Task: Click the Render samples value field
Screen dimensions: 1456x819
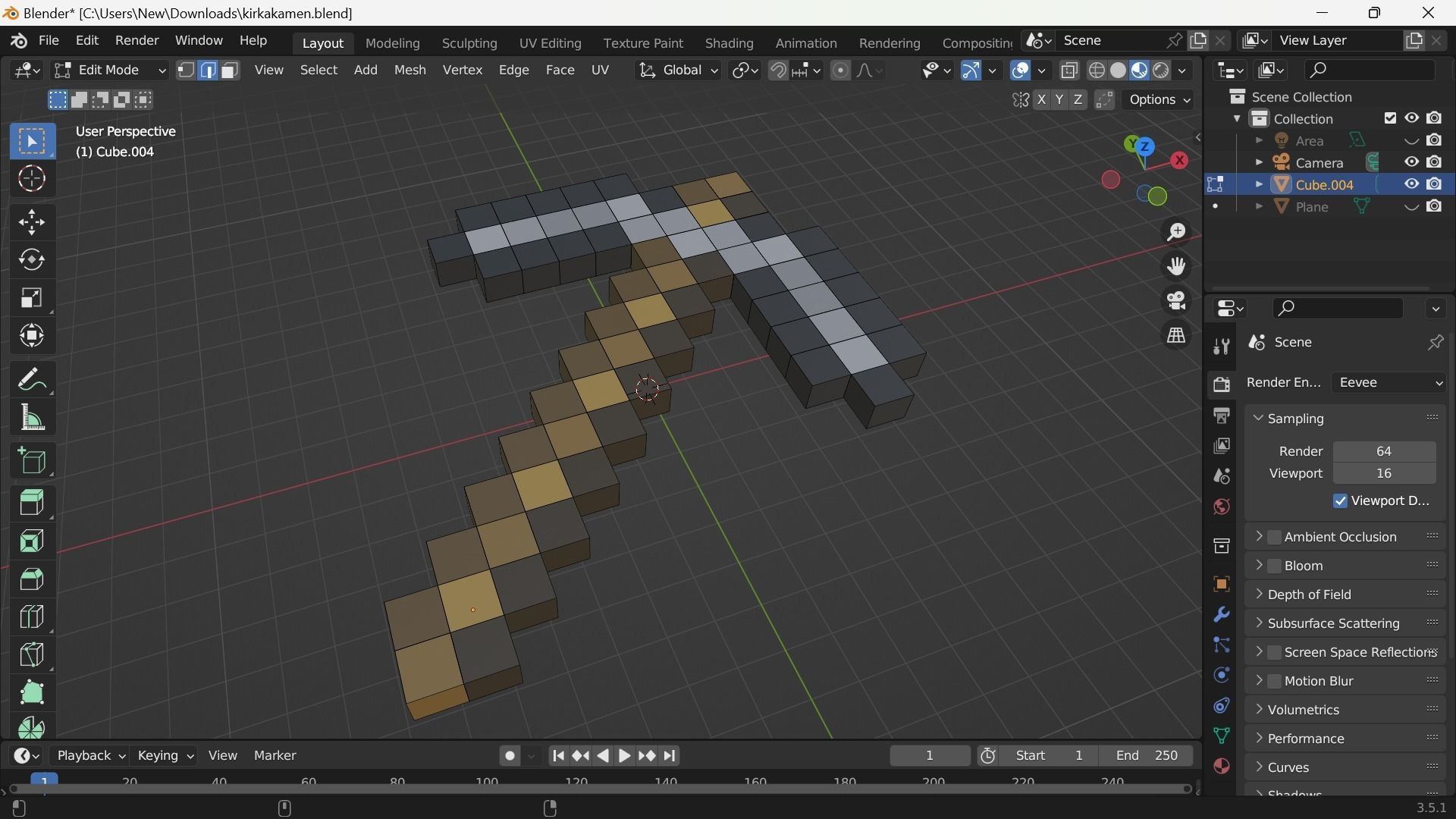Action: [x=1384, y=451]
